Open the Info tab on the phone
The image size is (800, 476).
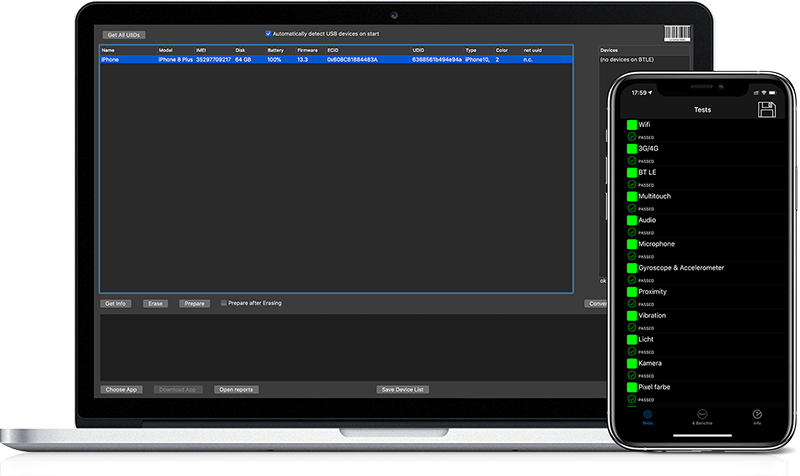(x=757, y=417)
